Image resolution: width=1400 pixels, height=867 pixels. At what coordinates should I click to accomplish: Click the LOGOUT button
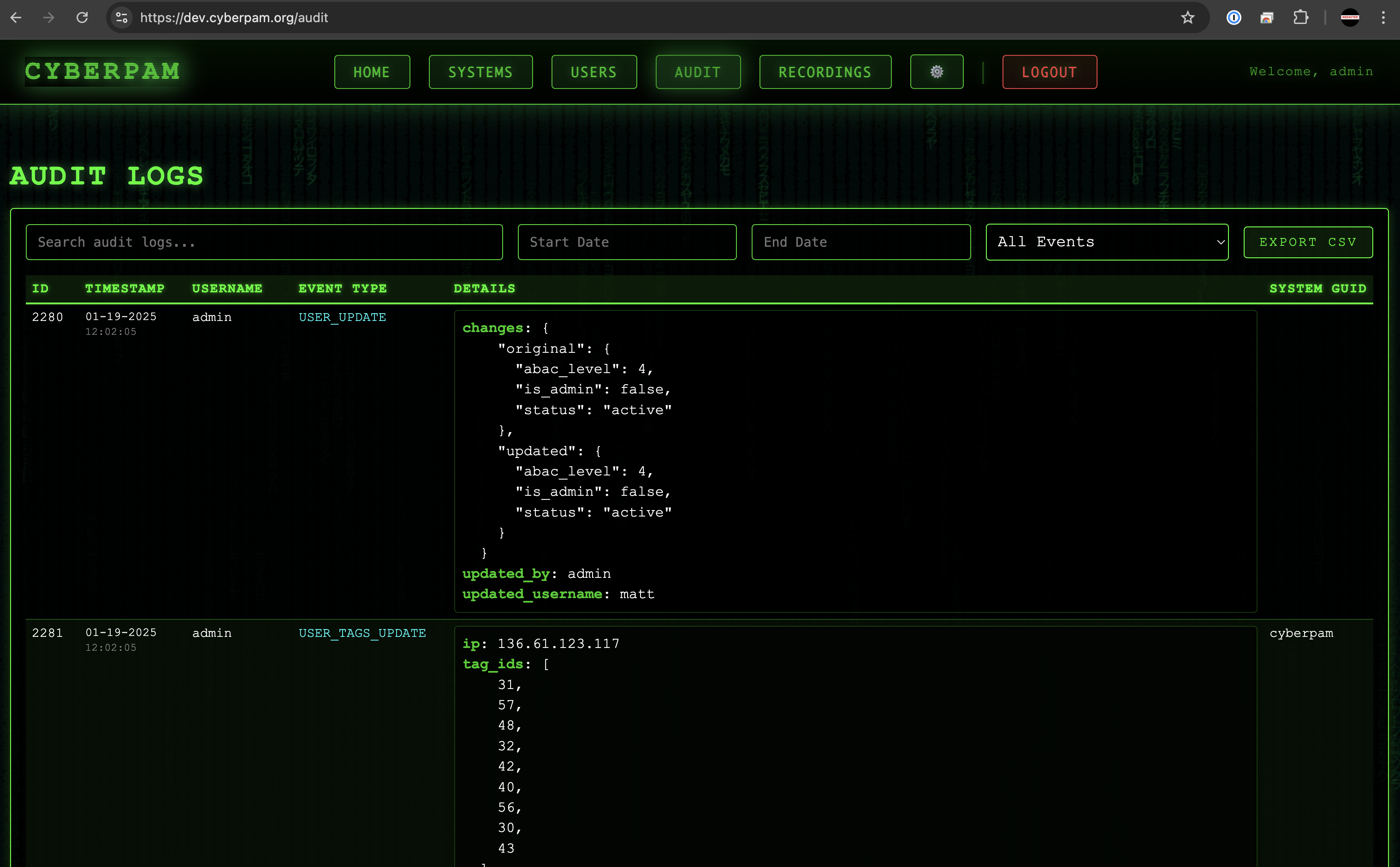tap(1049, 71)
